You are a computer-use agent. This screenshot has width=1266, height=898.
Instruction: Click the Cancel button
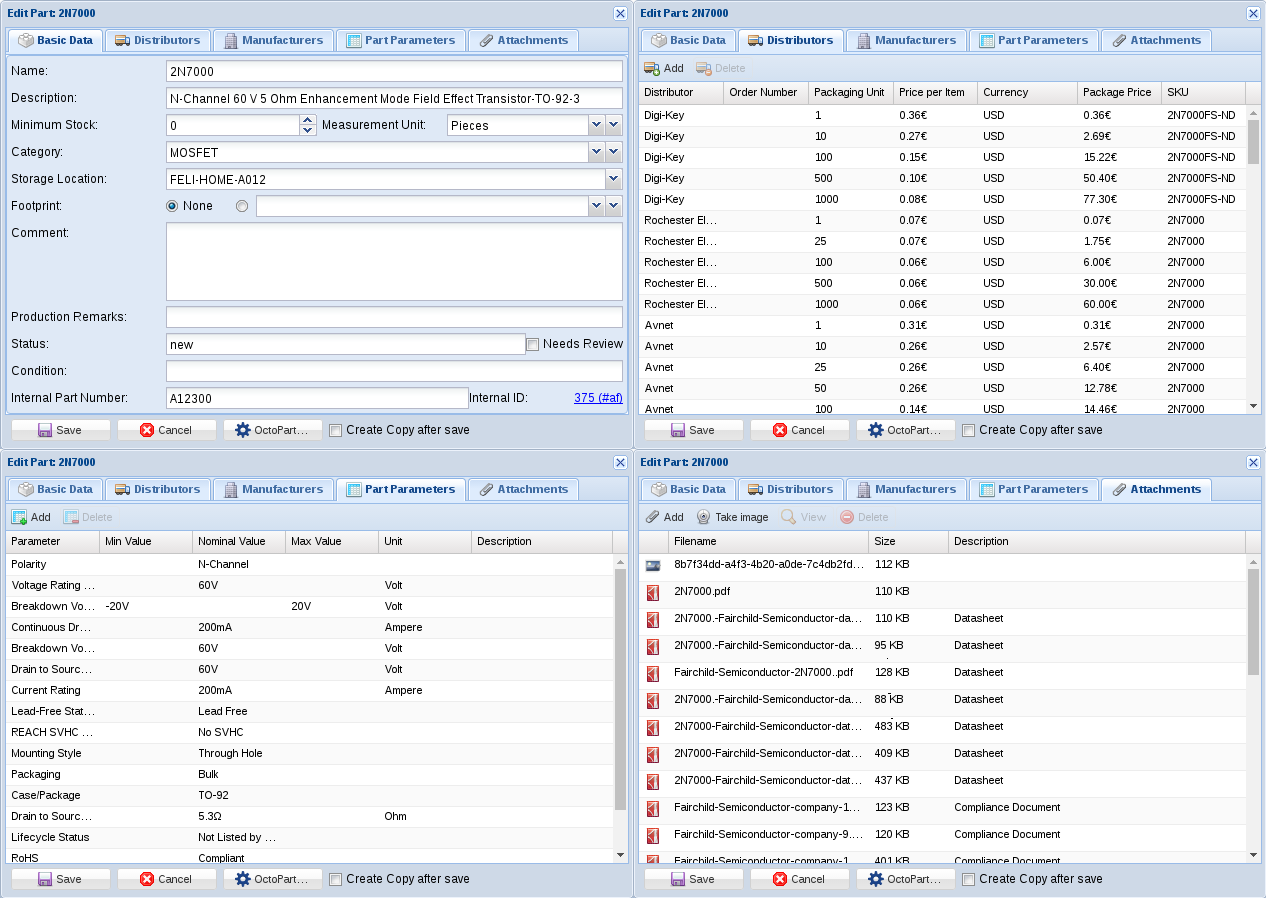click(x=166, y=429)
